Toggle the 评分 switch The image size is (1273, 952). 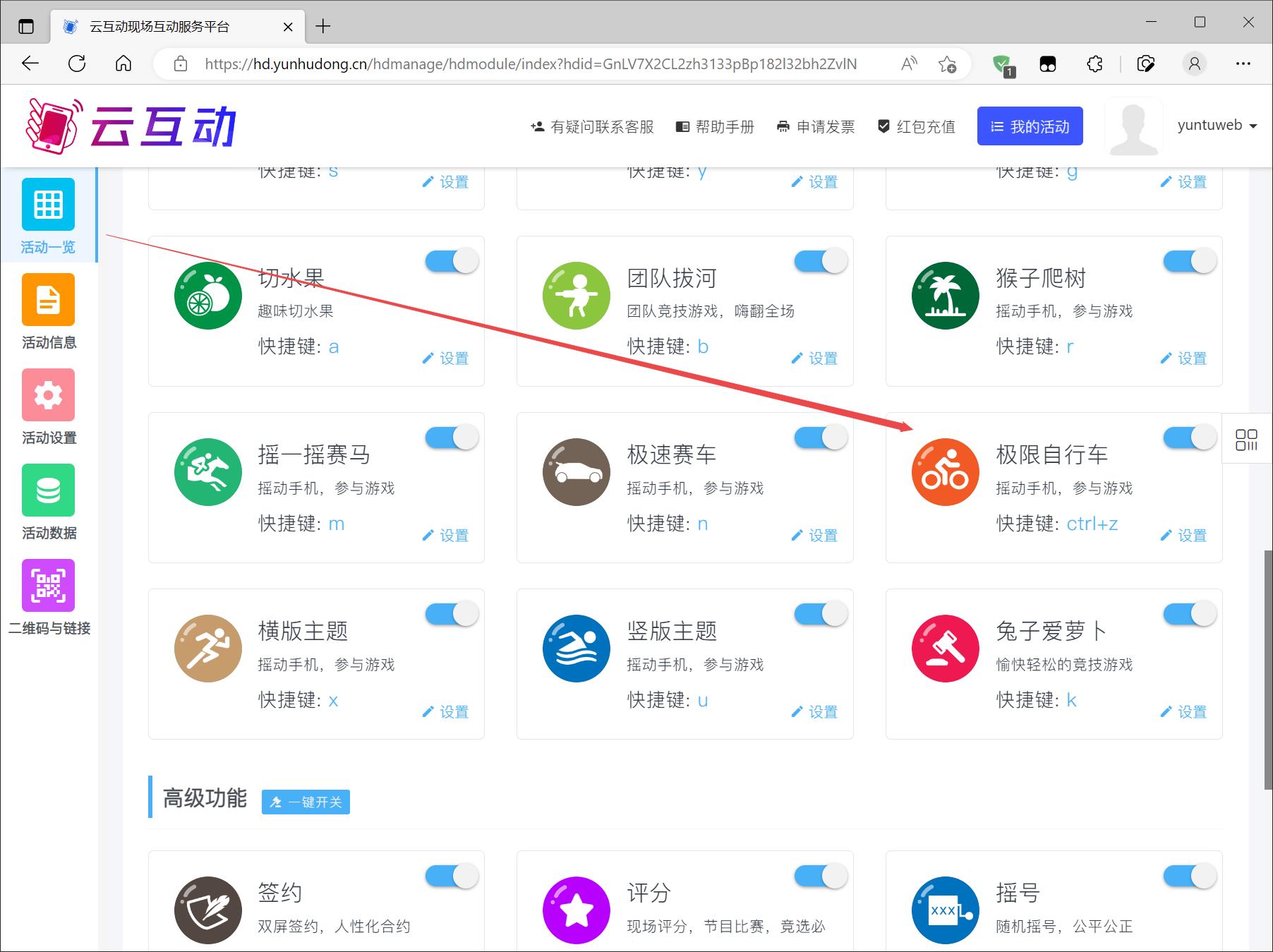coord(821,876)
